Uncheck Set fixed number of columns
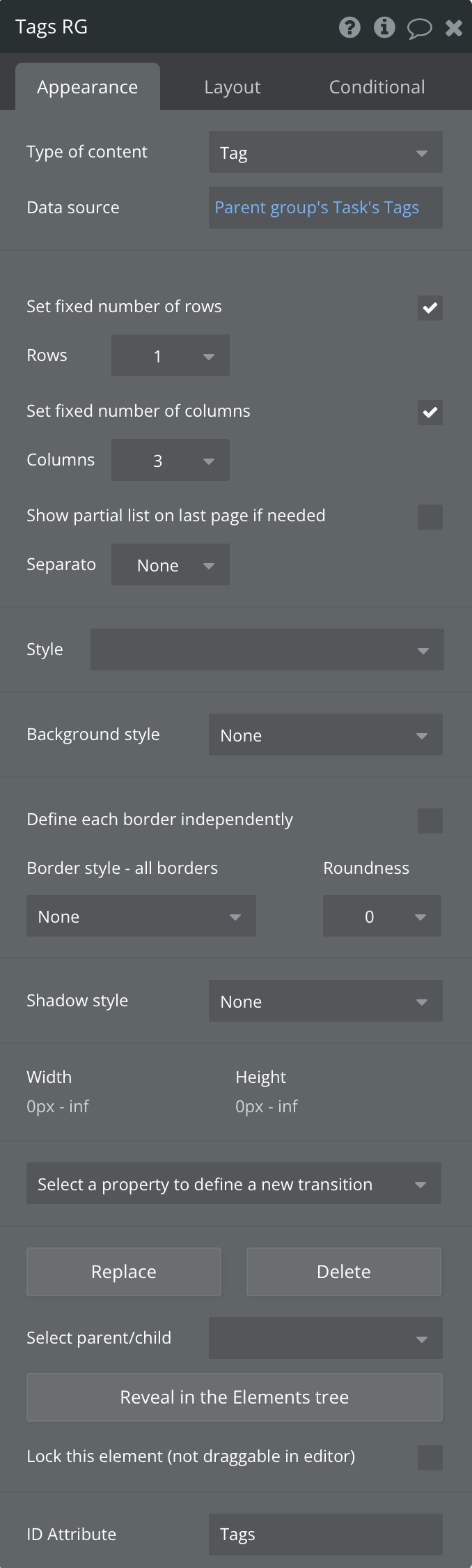472x1568 pixels. tap(430, 412)
